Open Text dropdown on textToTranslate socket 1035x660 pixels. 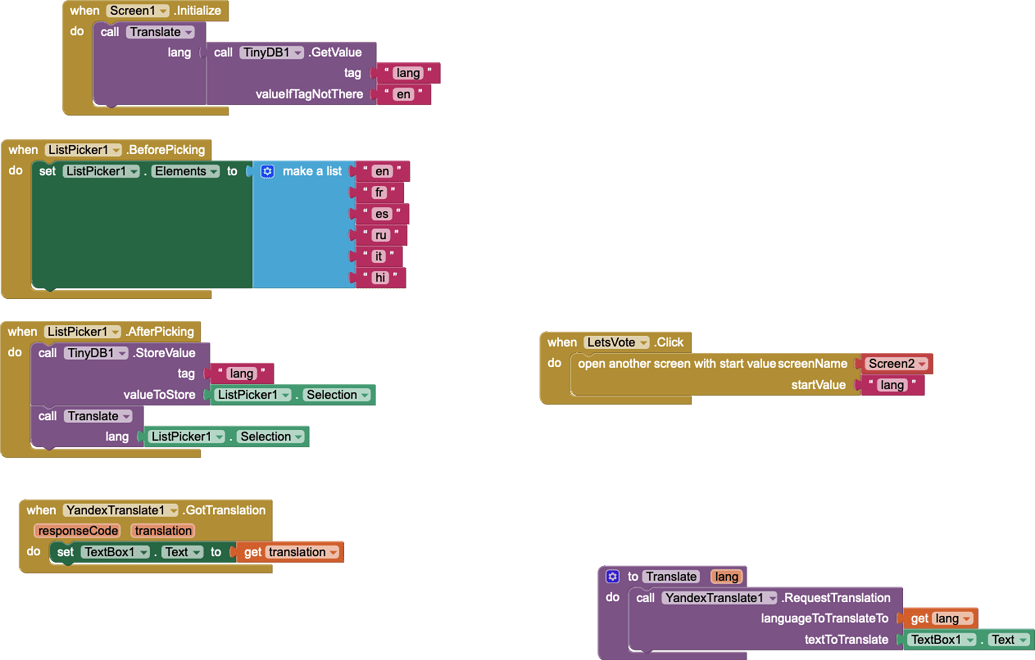tap(1021, 639)
